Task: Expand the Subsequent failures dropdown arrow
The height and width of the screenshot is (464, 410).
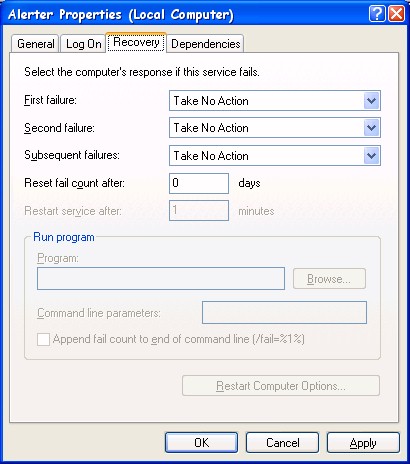Action: [371, 156]
